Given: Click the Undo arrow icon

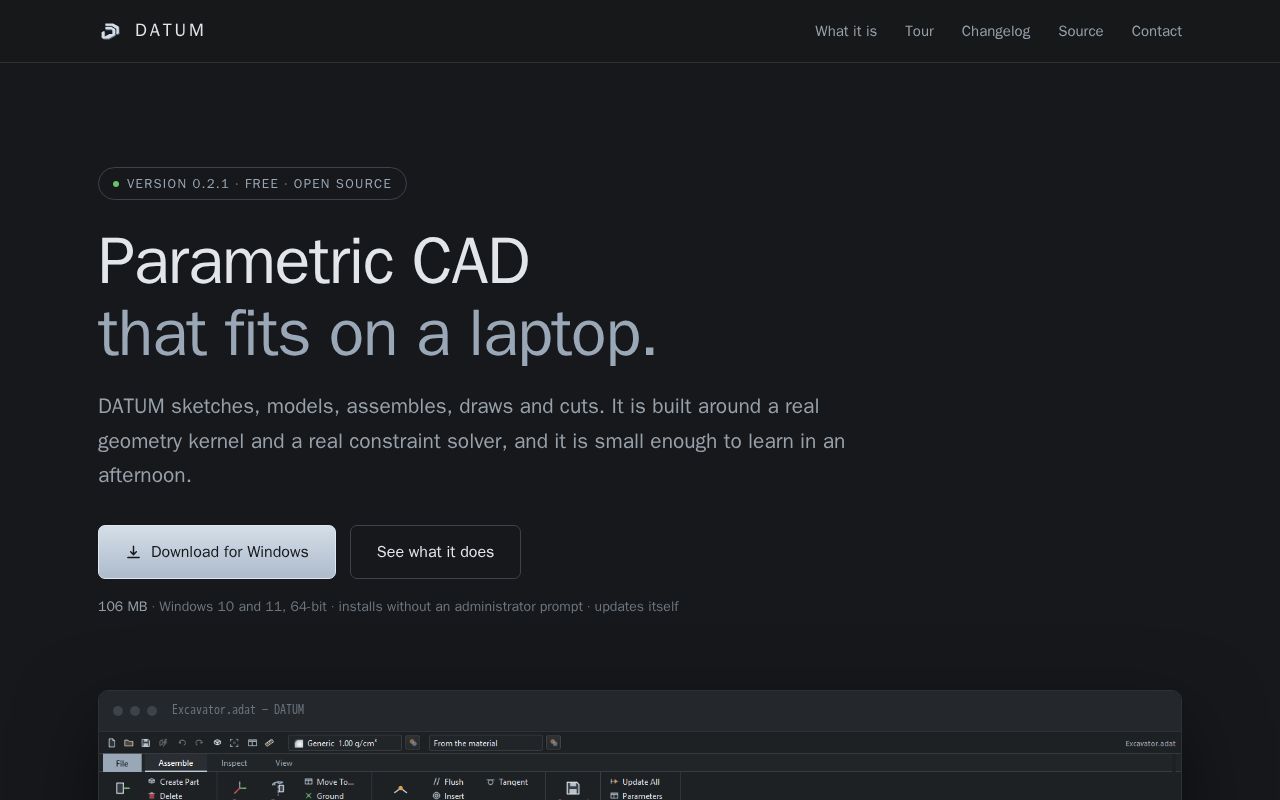Looking at the screenshot, I should (x=182, y=743).
